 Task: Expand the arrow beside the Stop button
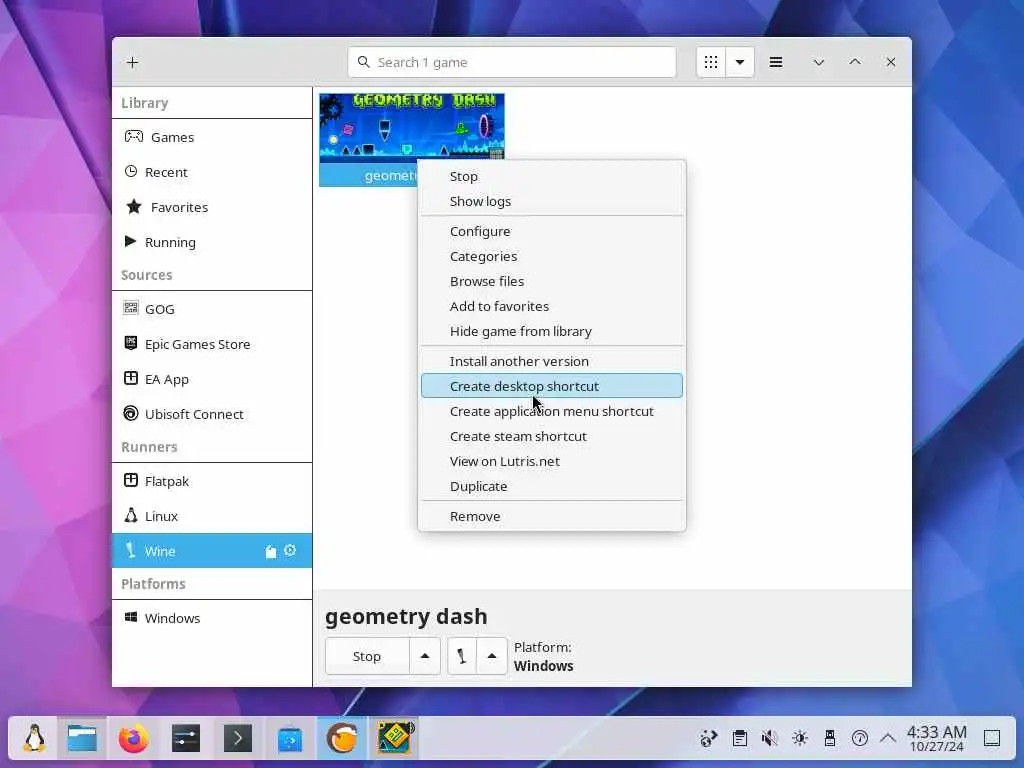(x=425, y=656)
